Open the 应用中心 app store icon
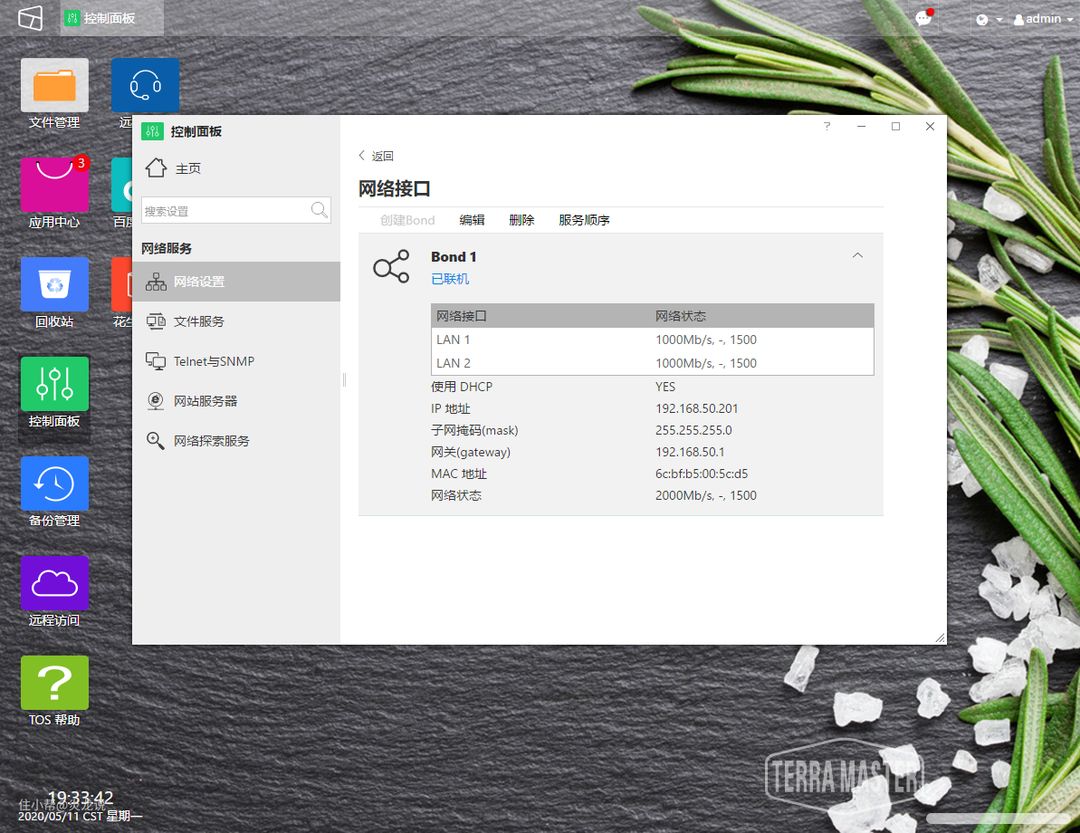 point(55,185)
